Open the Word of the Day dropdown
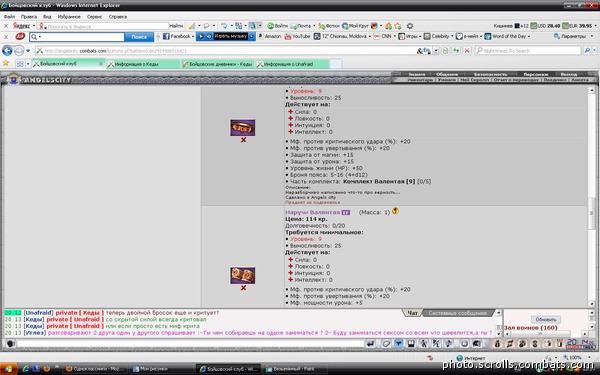The image size is (600, 375). click(x=507, y=36)
